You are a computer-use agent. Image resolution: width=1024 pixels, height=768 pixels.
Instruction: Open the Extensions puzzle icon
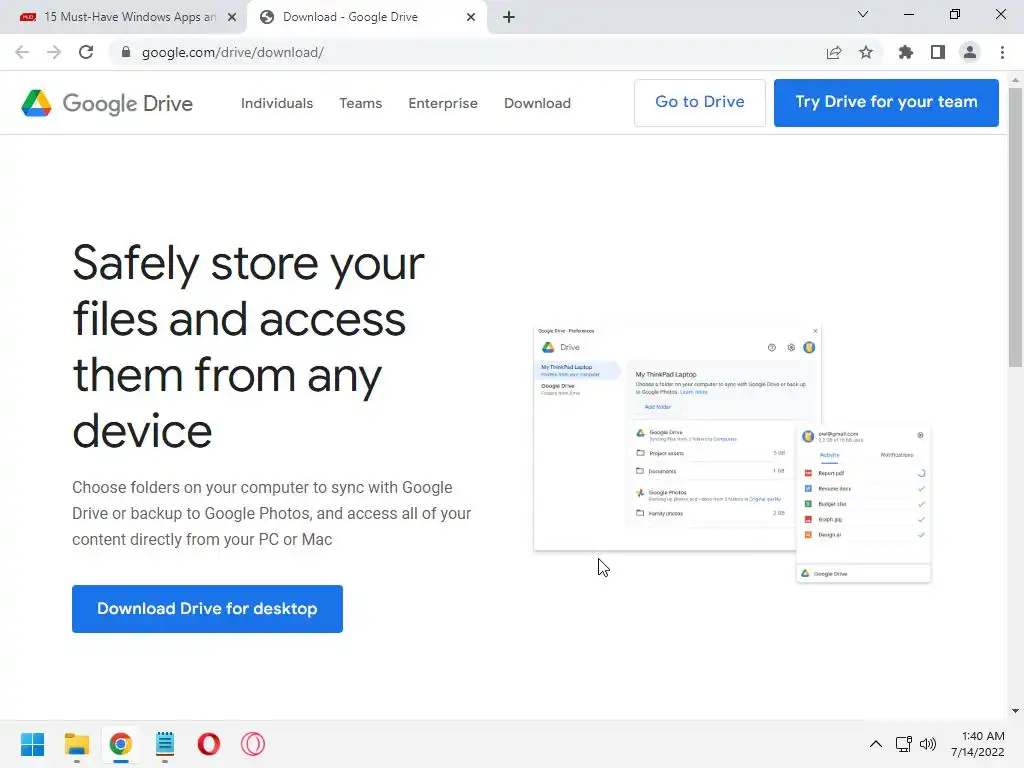906,52
